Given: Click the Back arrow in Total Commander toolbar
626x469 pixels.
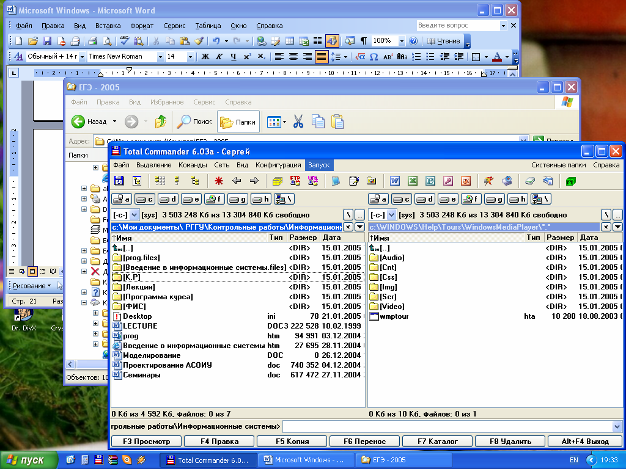Looking at the screenshot, I should click(x=237, y=181).
